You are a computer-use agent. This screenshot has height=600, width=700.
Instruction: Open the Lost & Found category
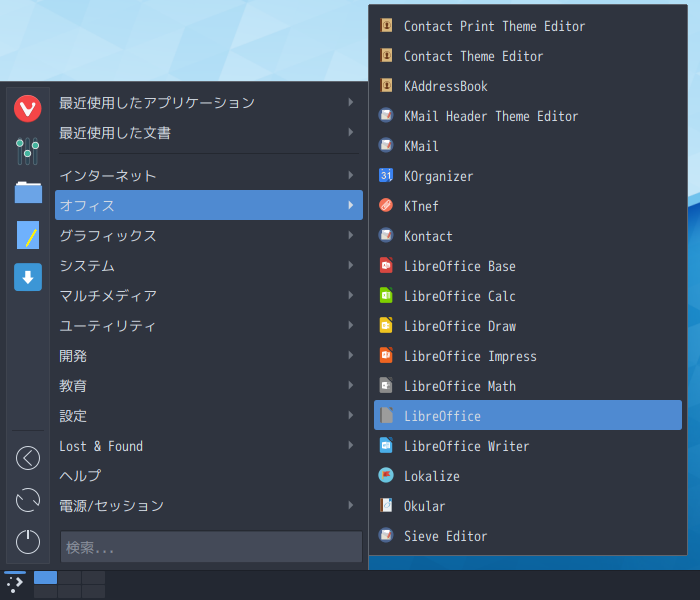[209, 445]
